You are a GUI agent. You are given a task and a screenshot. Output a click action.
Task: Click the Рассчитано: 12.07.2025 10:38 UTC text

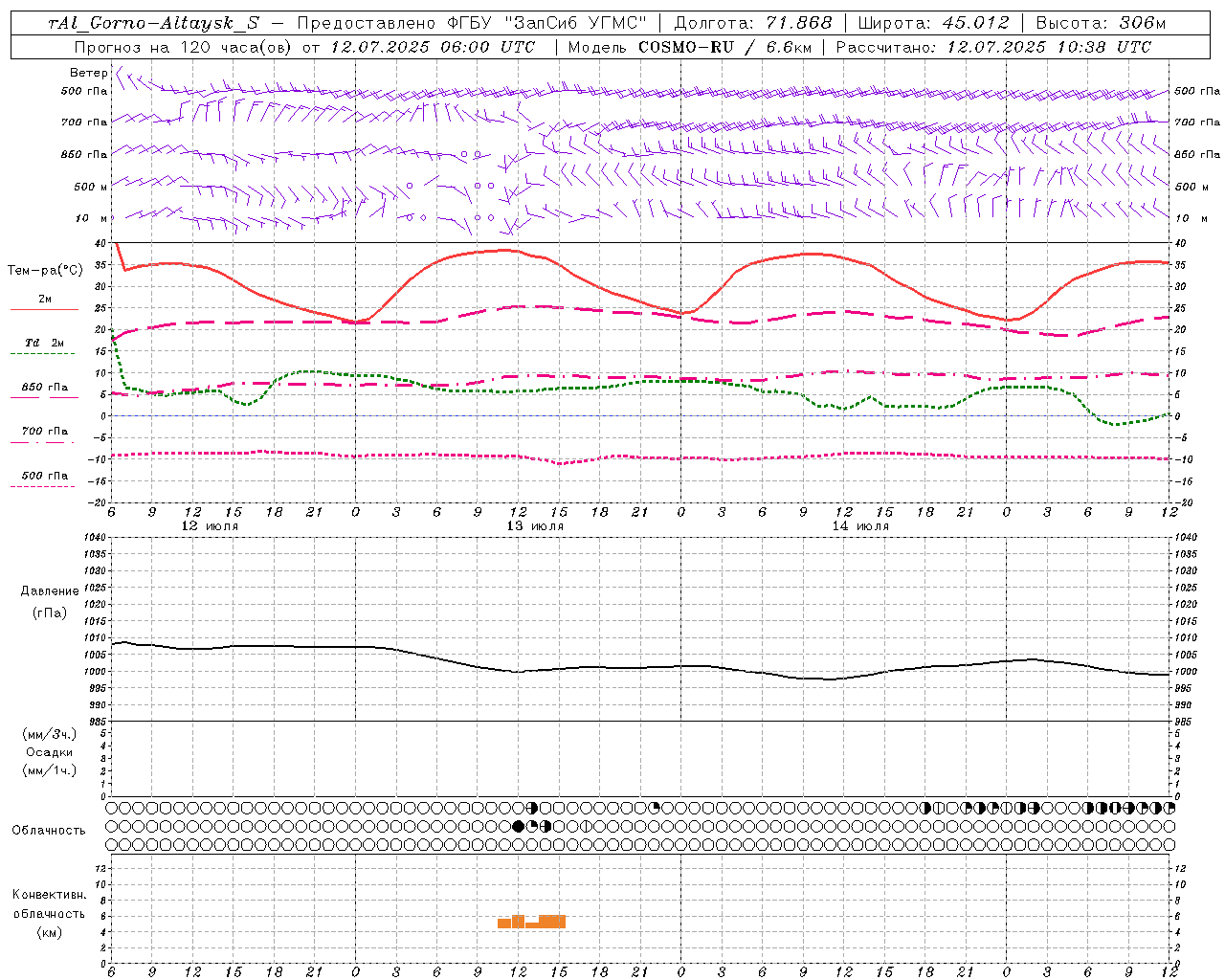(993, 47)
